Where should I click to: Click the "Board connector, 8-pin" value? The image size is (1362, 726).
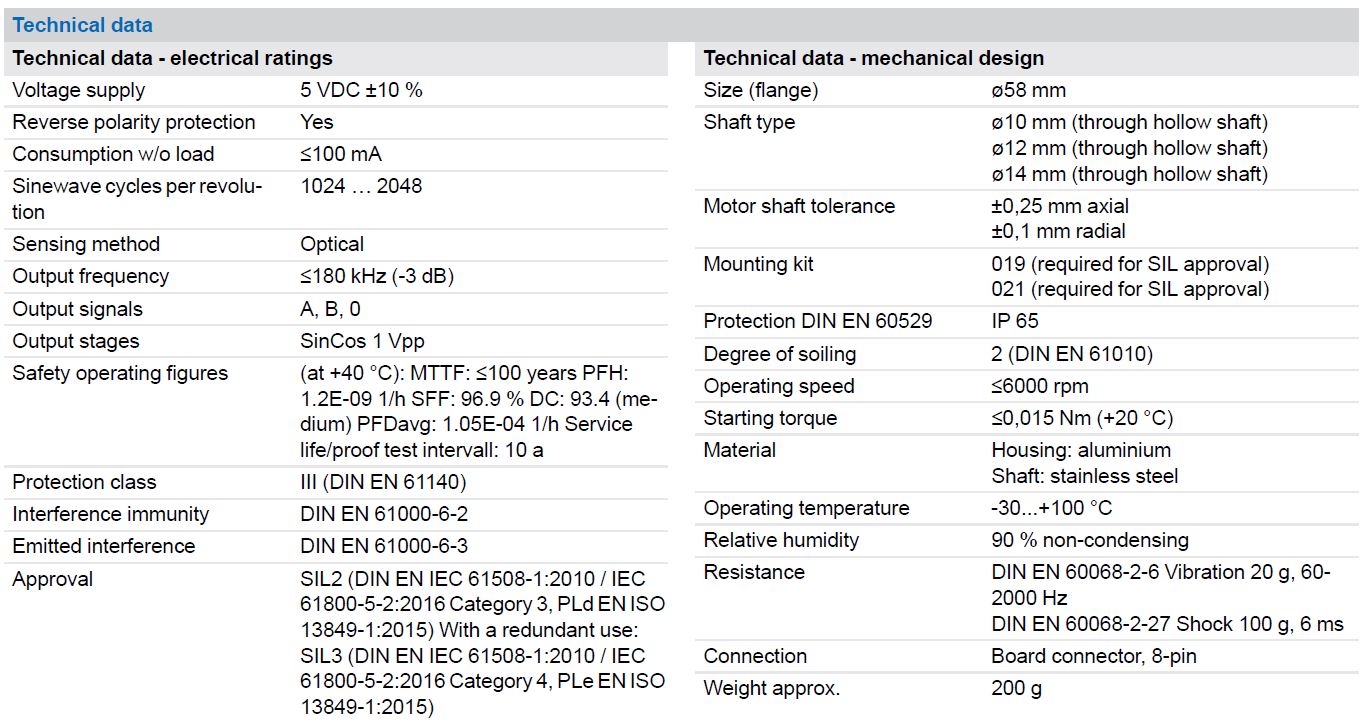pos(1093,656)
